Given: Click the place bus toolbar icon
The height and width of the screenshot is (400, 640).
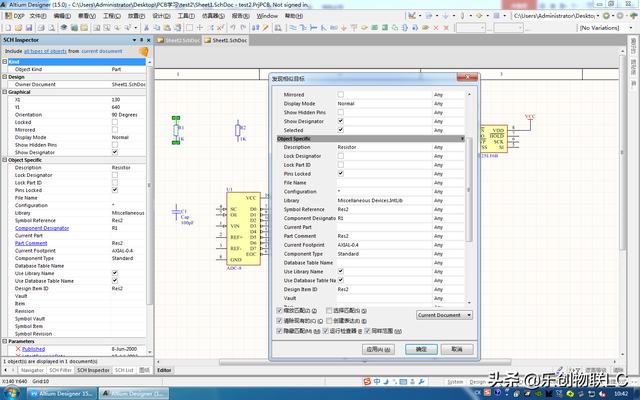Looking at the screenshot, I should (x=303, y=28).
